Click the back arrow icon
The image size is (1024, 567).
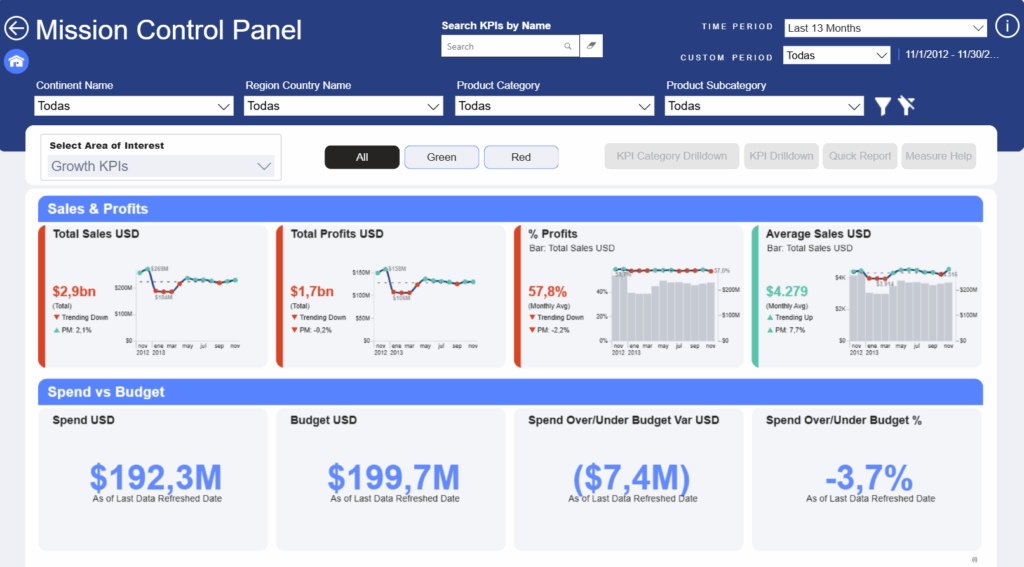[x=17, y=29]
